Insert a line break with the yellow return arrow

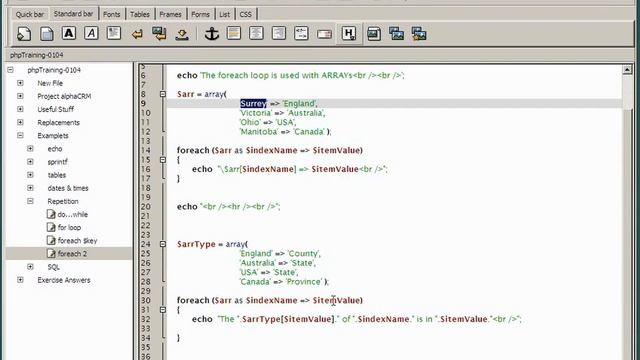pyautogui.click(x=137, y=34)
